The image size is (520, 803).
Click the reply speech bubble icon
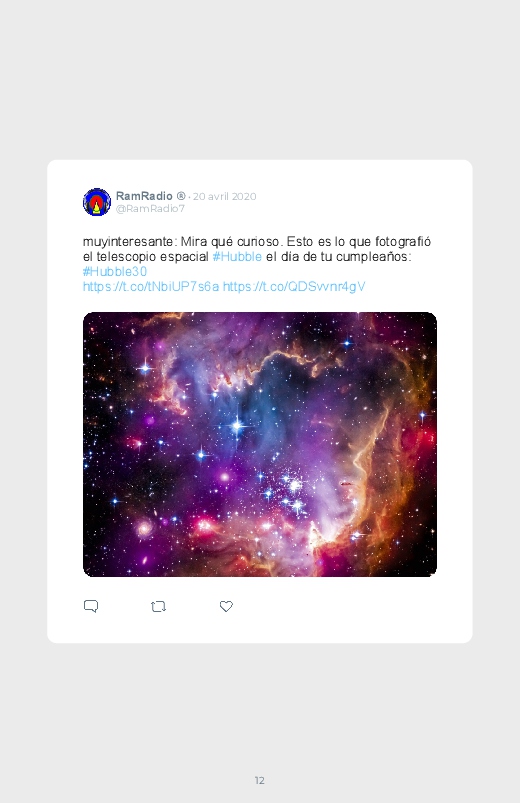point(91,606)
